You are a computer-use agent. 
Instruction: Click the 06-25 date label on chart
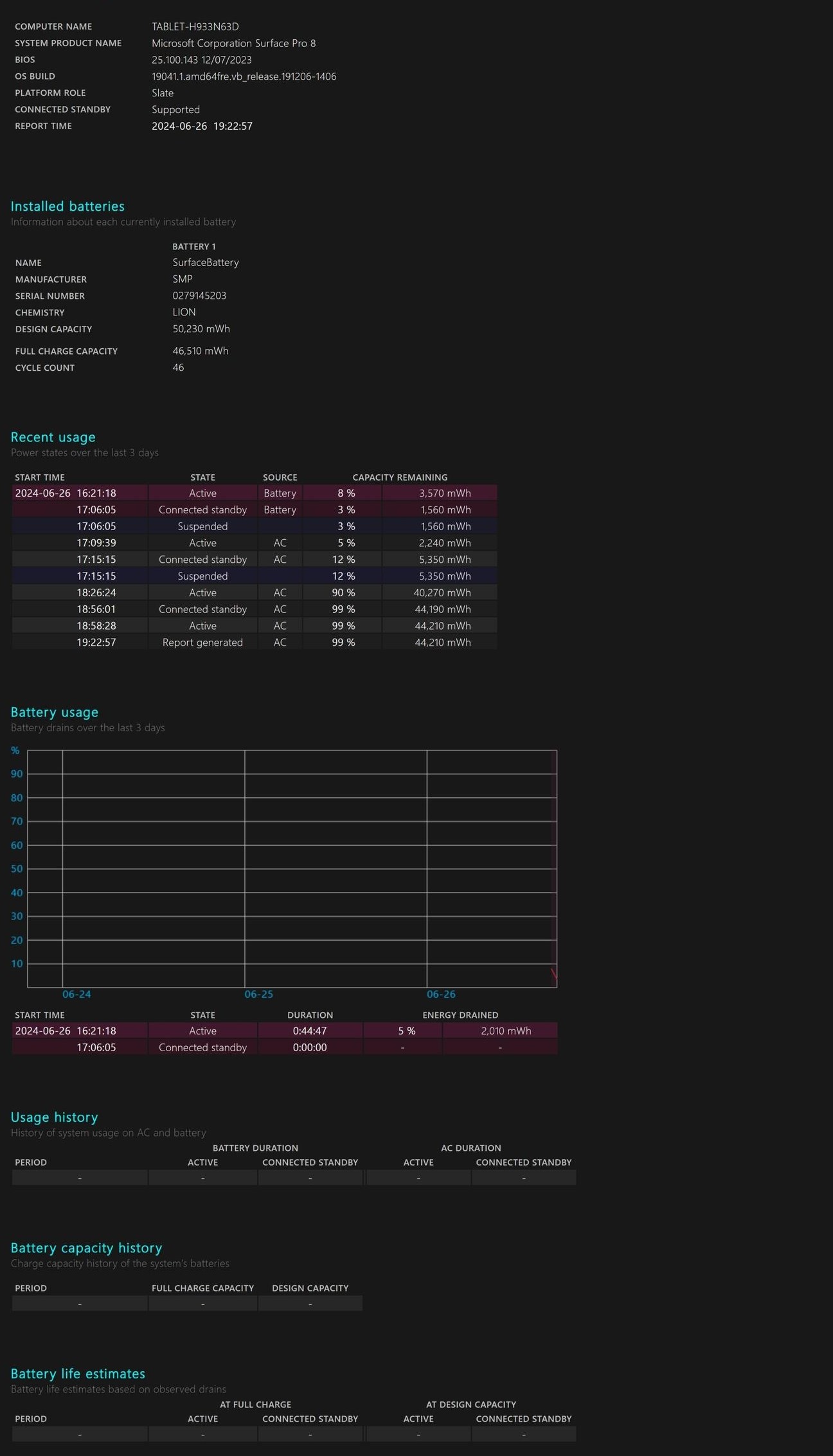pyautogui.click(x=259, y=994)
